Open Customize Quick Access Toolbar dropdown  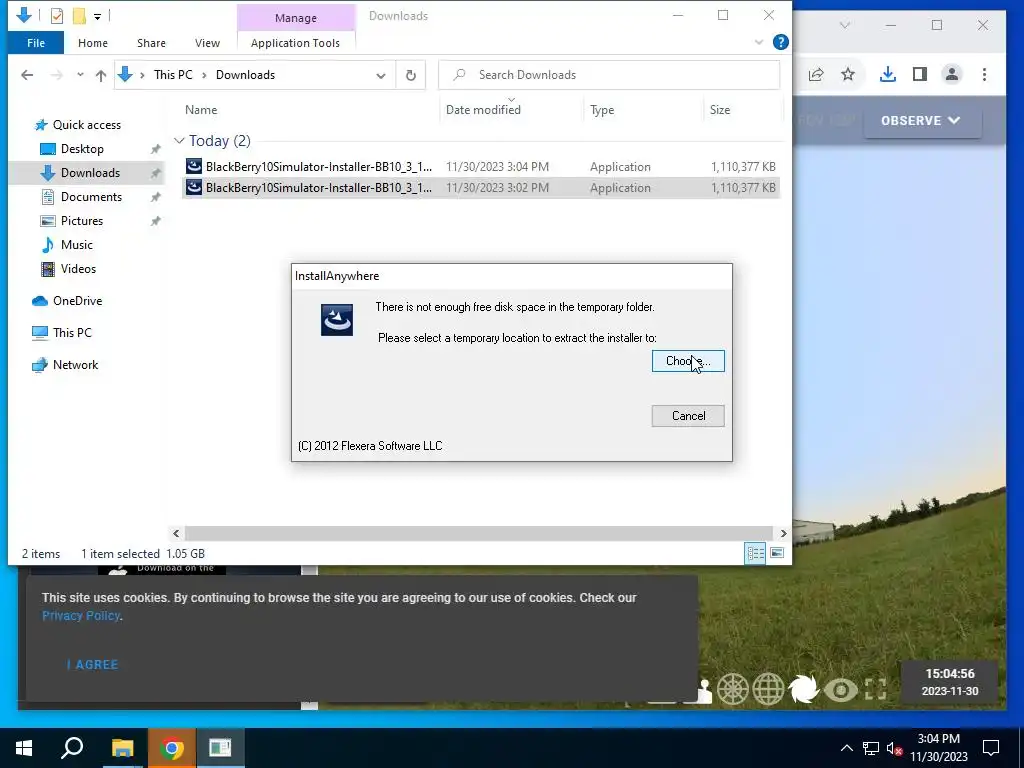pyautogui.click(x=97, y=16)
